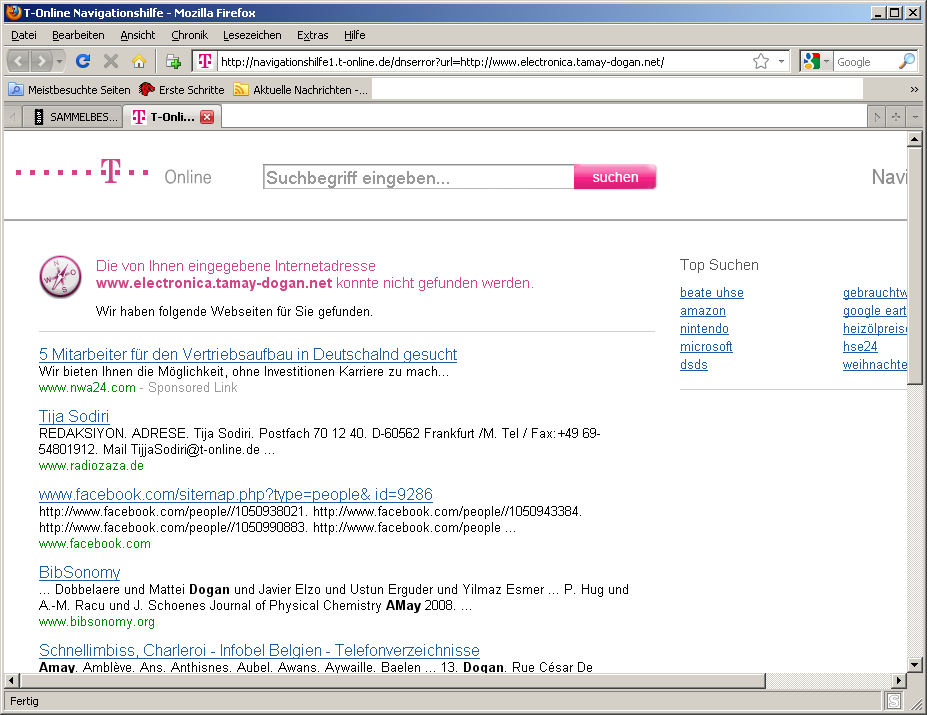Open the list all tabs dropdown
This screenshot has height=715, width=927.
pos(915,117)
